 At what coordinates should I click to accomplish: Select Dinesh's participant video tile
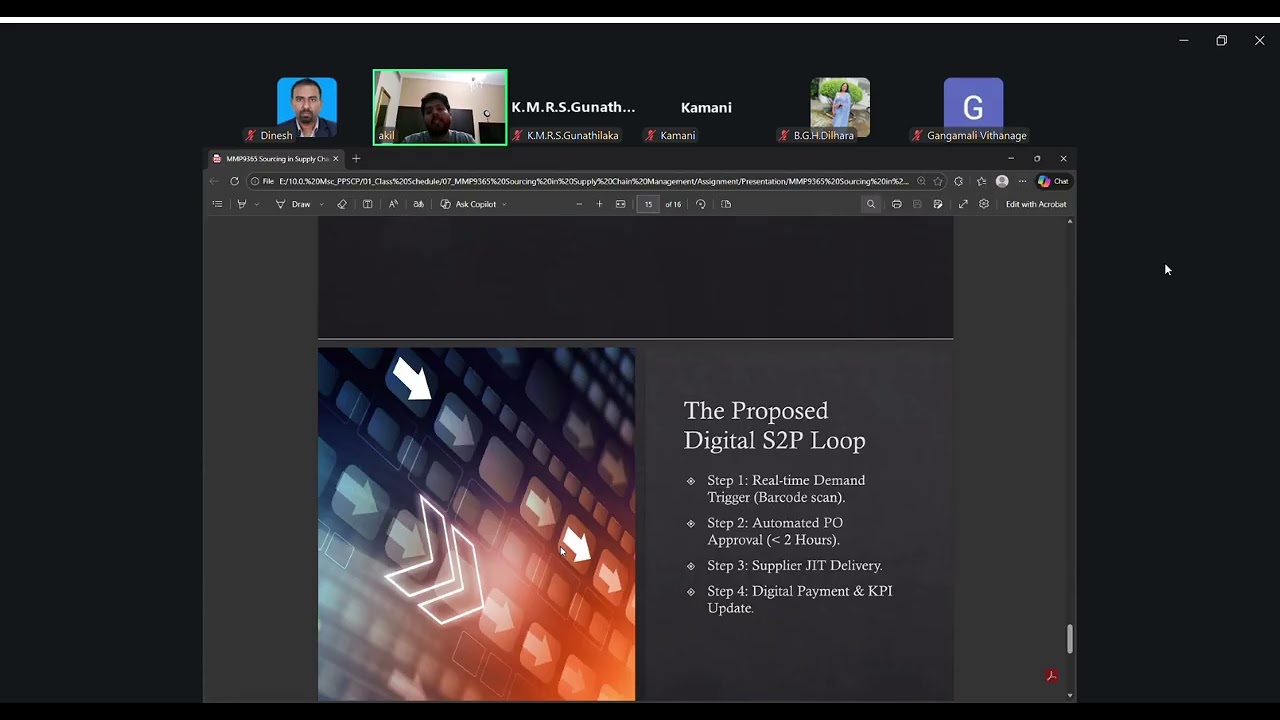point(306,109)
